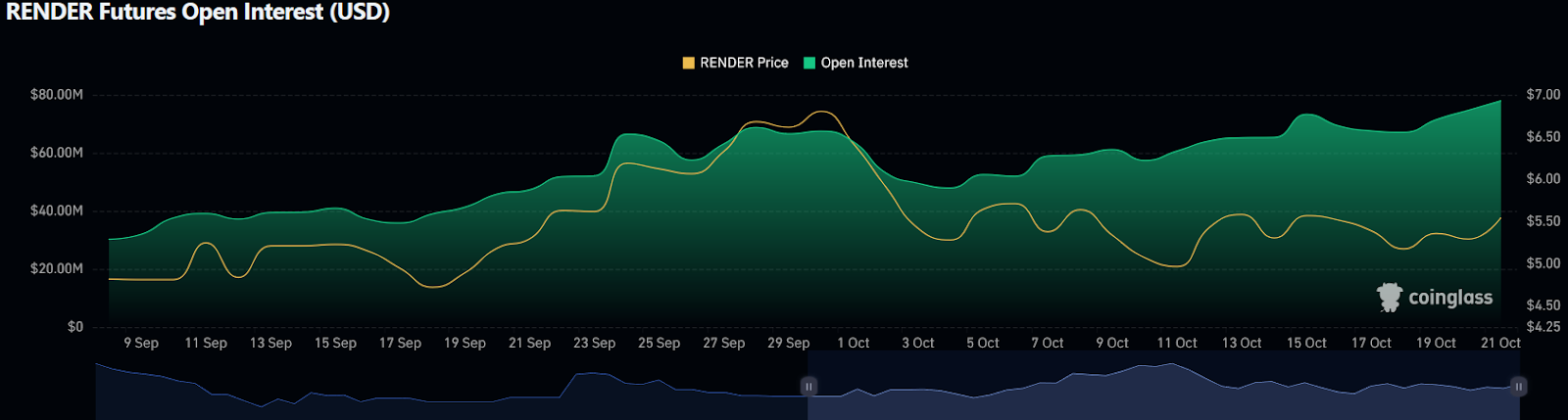Click the "11 Sep" date label
This screenshot has height=420, width=1568.
pyautogui.click(x=206, y=343)
